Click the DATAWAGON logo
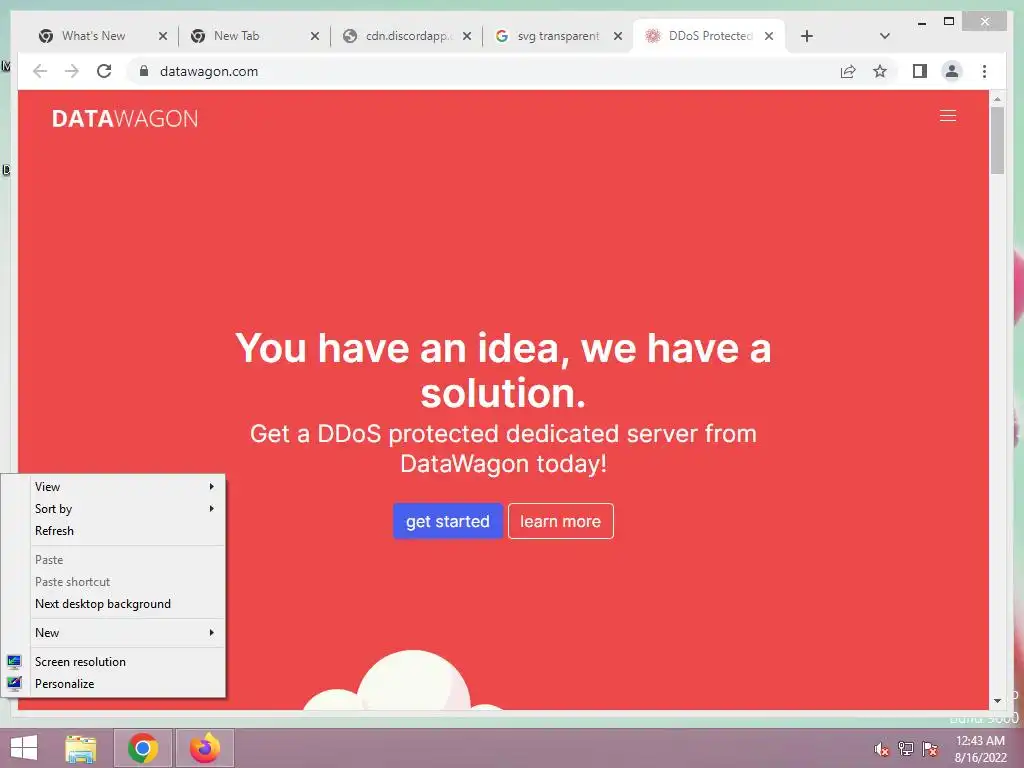Viewport: 1024px width, 768px height. (x=125, y=118)
